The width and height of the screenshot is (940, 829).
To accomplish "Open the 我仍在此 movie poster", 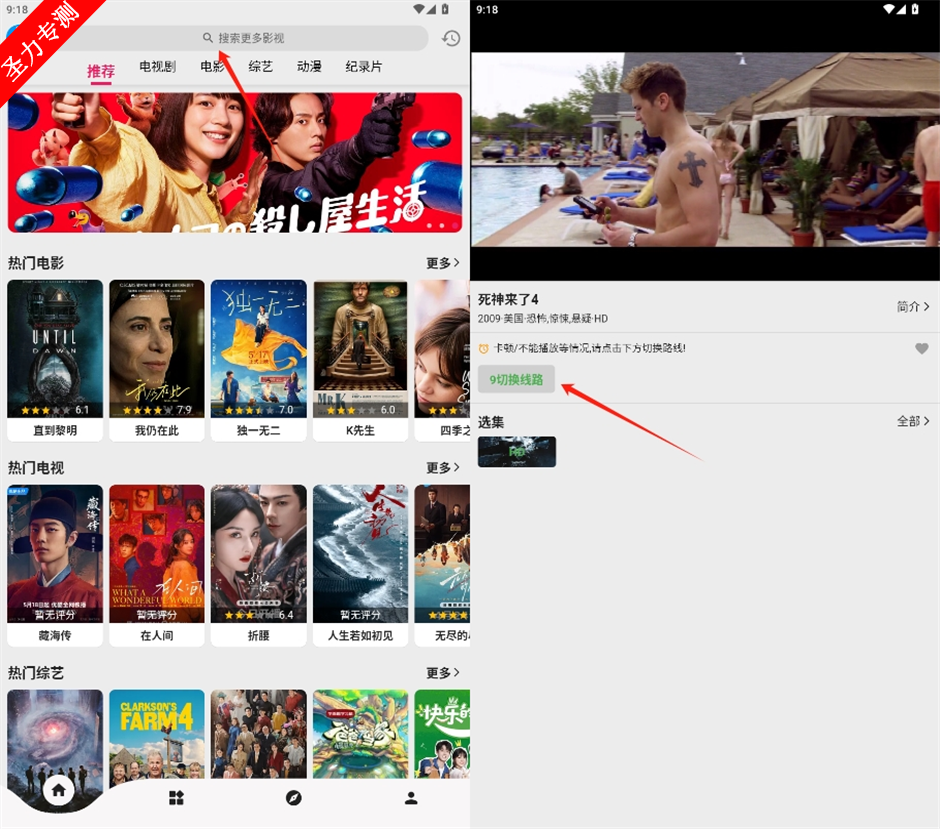I will click(157, 348).
